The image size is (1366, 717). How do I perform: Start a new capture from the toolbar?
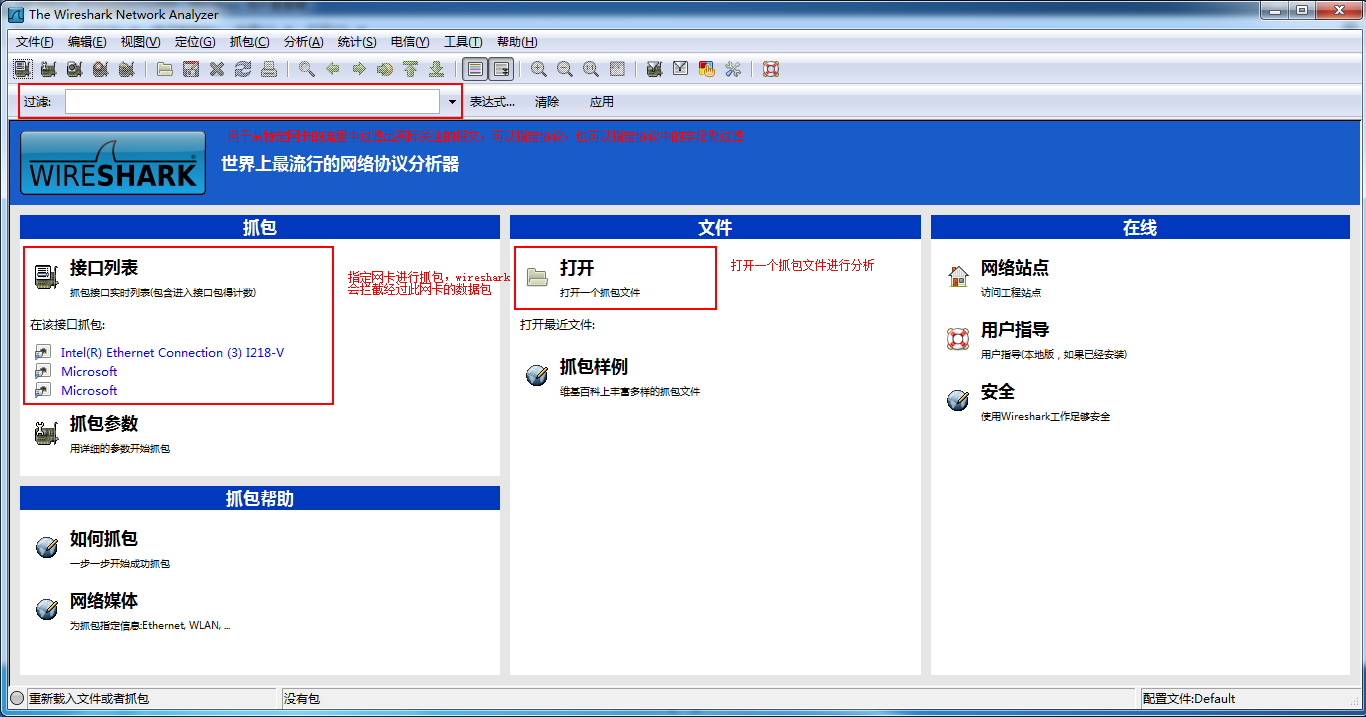tap(74, 69)
